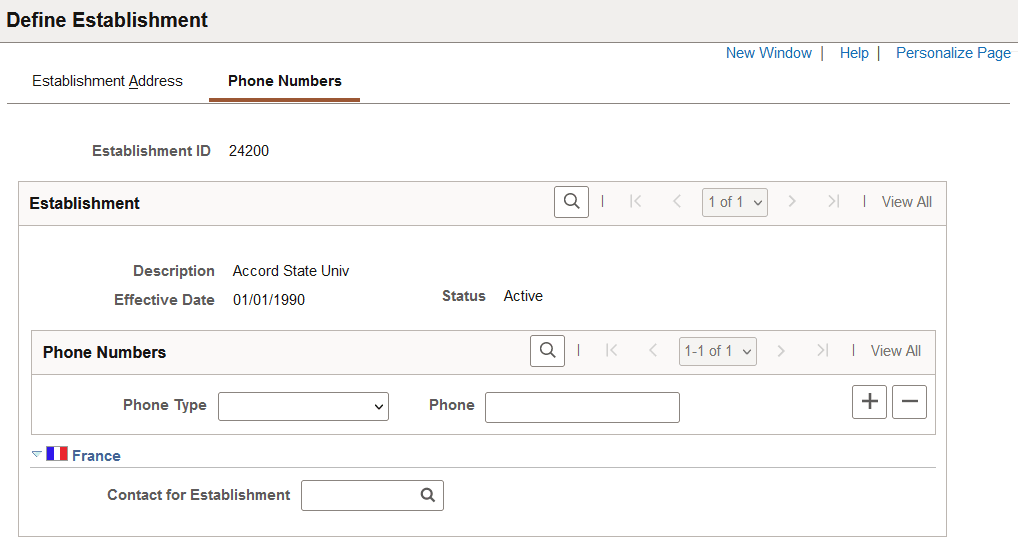
Task: Click the Establishment search magnifier icon
Action: click(571, 202)
